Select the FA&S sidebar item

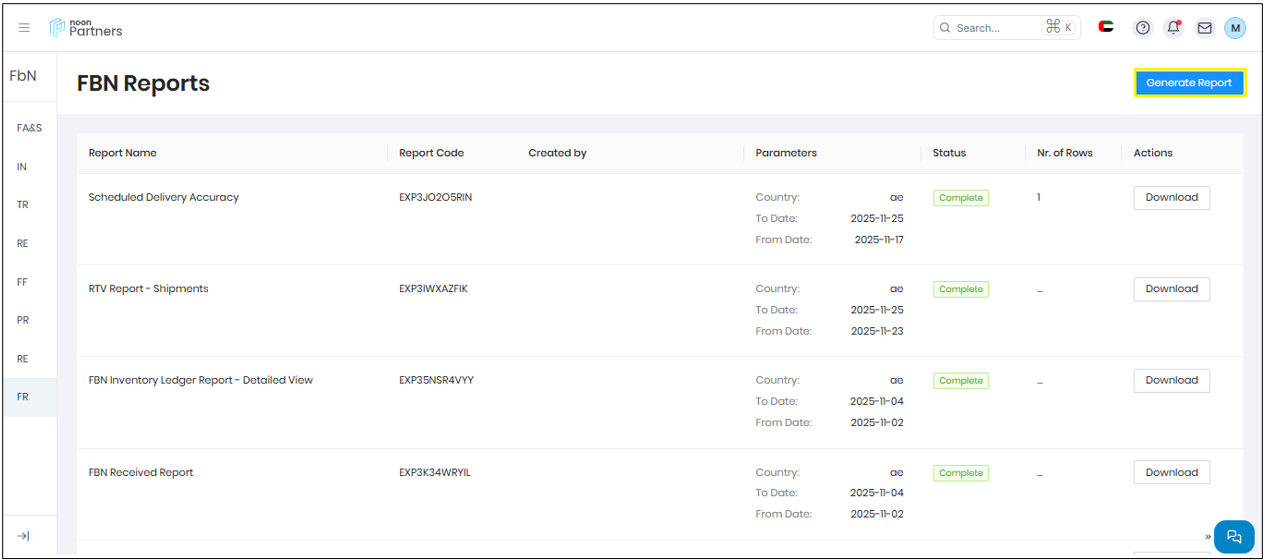click(x=29, y=128)
